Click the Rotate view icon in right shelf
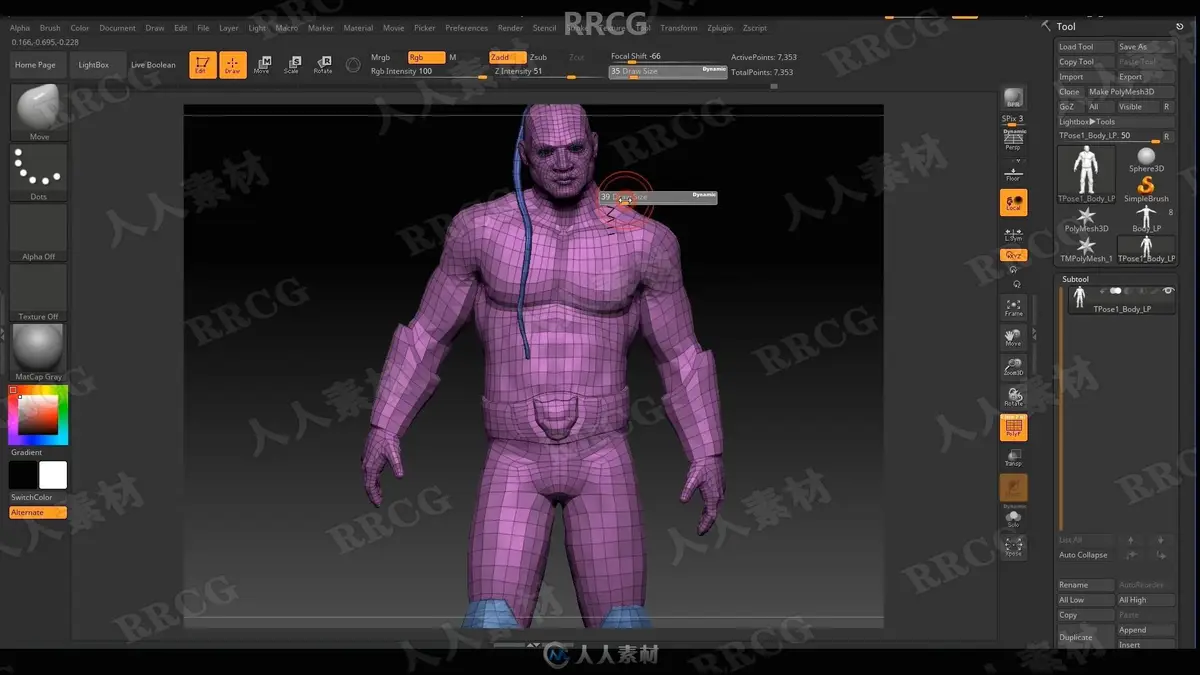 [x=1013, y=397]
